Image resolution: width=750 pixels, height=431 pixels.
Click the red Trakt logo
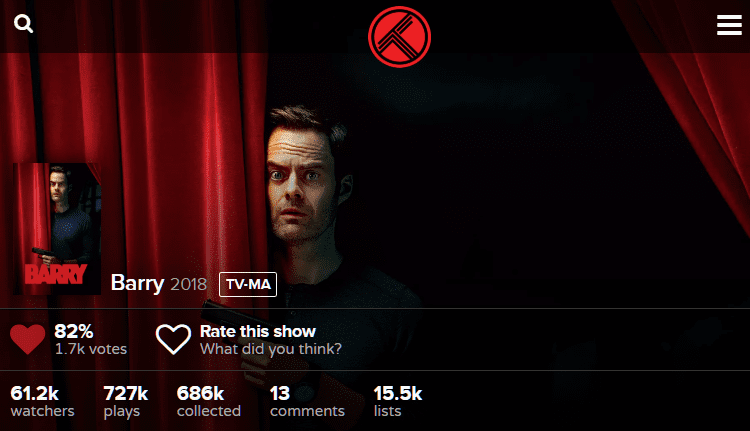399,37
